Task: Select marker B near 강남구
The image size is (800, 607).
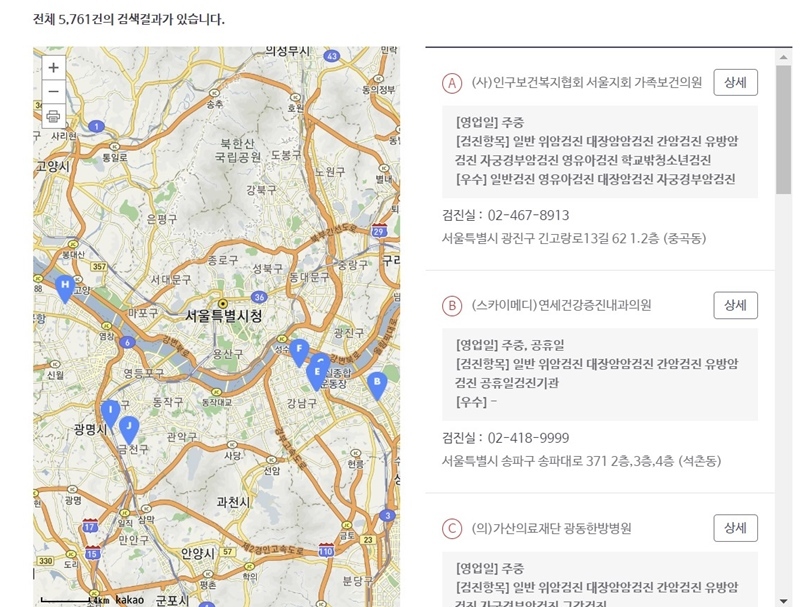Action: click(377, 382)
